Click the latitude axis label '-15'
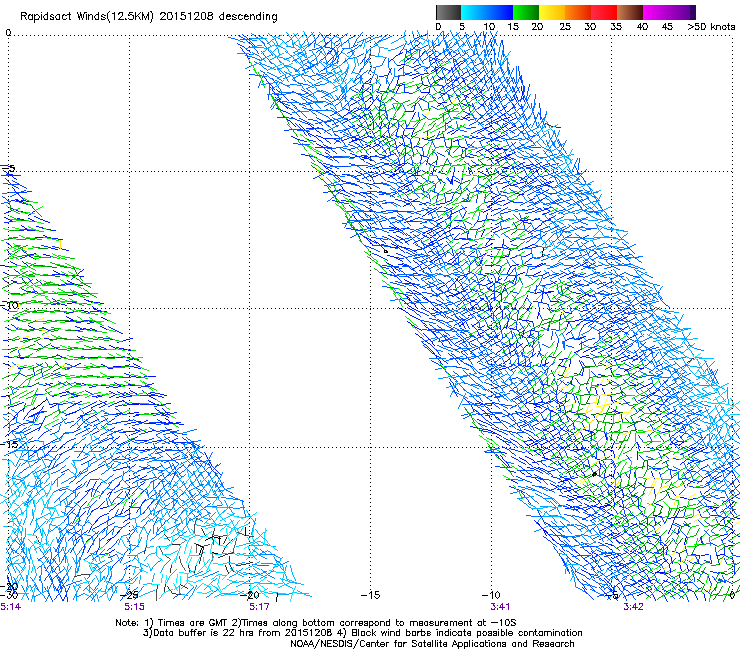 [x=9, y=444]
